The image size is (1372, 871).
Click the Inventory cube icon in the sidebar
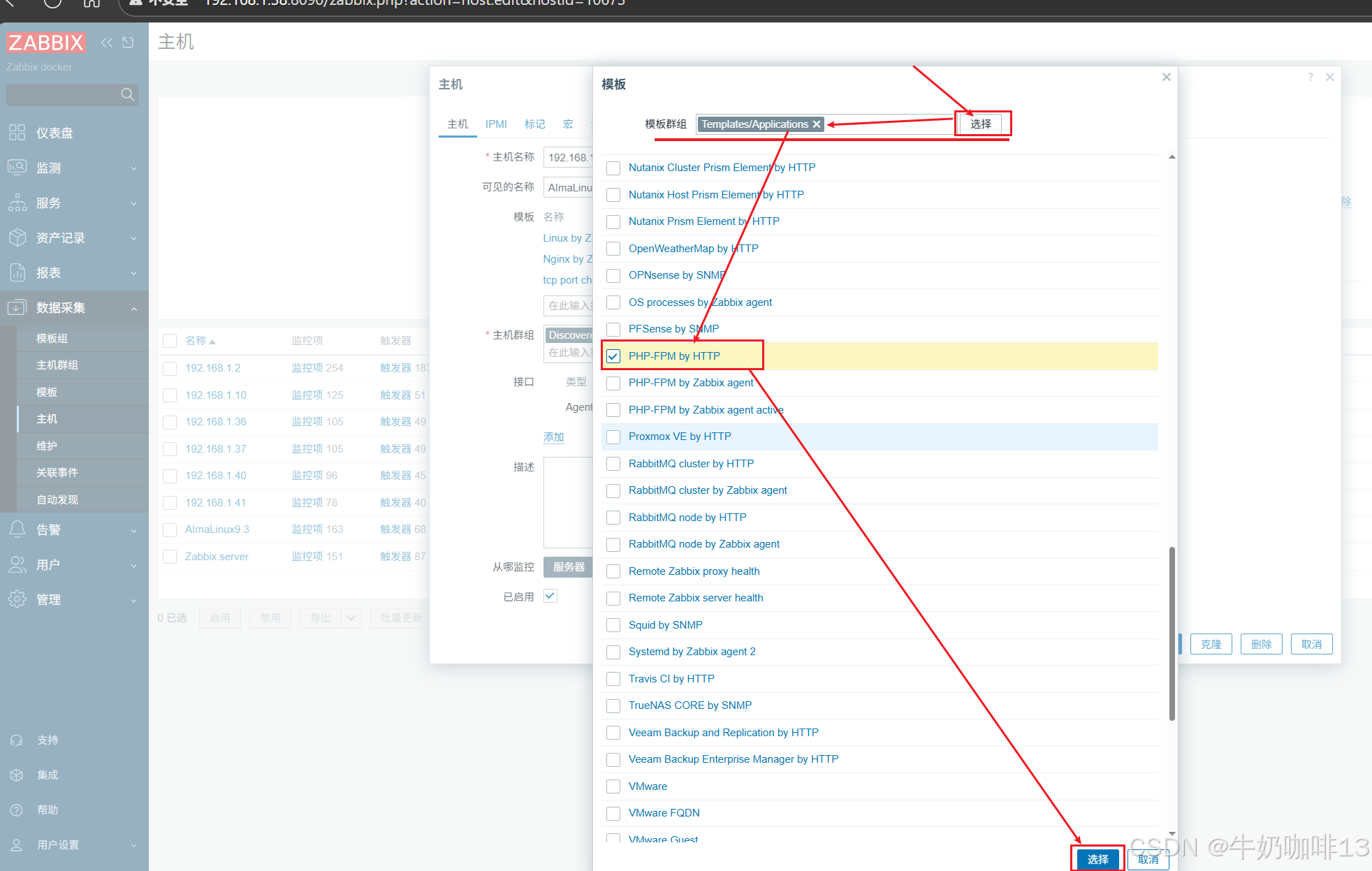coord(17,237)
